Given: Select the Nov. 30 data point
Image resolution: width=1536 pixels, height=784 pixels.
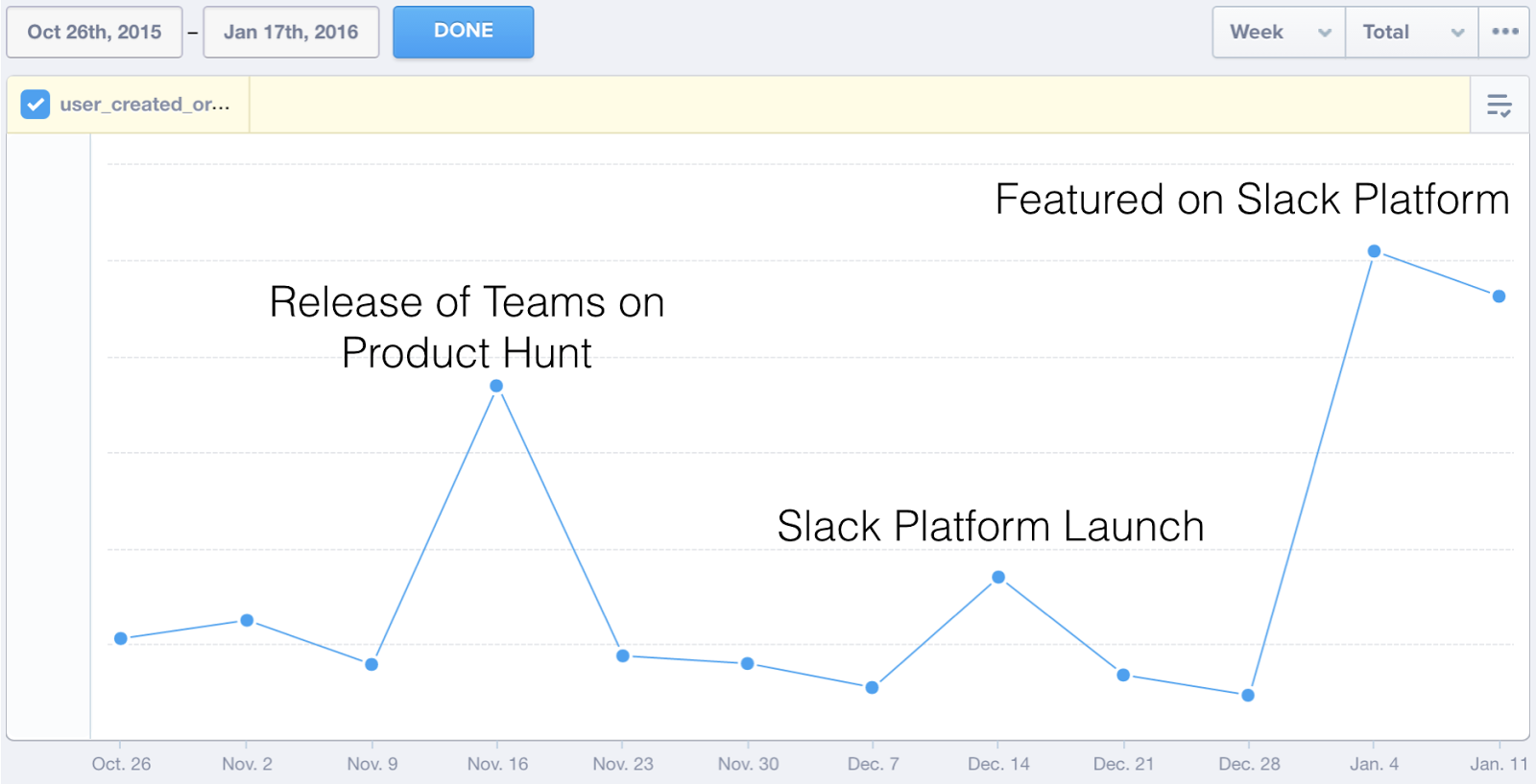Looking at the screenshot, I should point(748,663).
